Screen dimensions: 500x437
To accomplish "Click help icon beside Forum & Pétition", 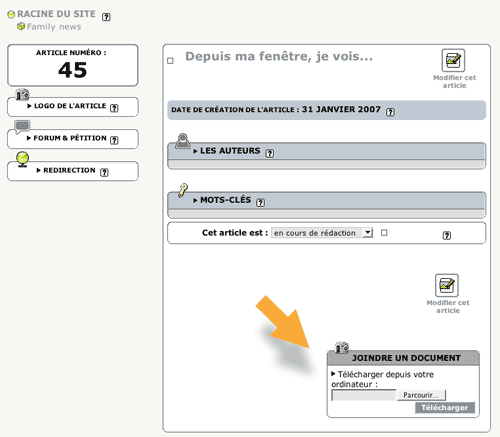I will [114, 140].
